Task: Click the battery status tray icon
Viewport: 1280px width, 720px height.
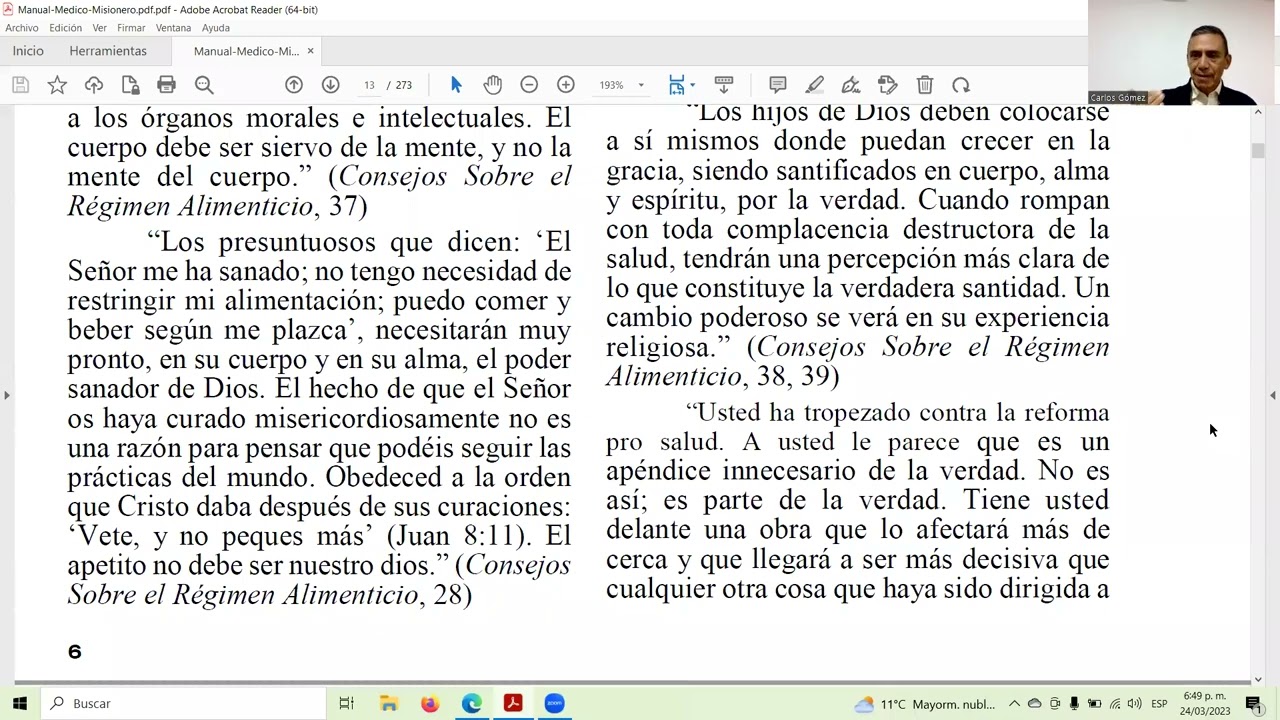Action: point(1094,704)
